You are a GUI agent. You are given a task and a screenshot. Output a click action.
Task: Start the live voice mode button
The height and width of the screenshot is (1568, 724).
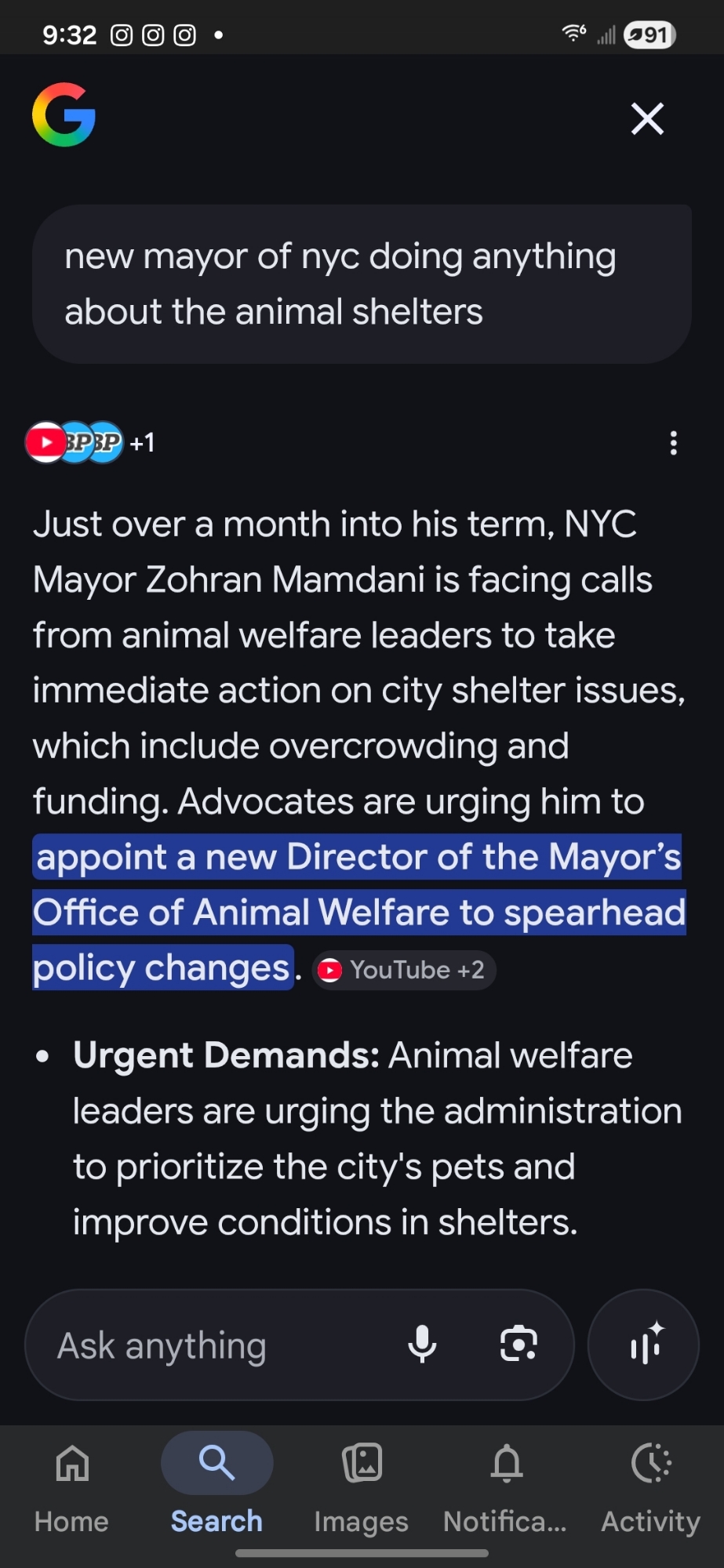[x=643, y=1345]
